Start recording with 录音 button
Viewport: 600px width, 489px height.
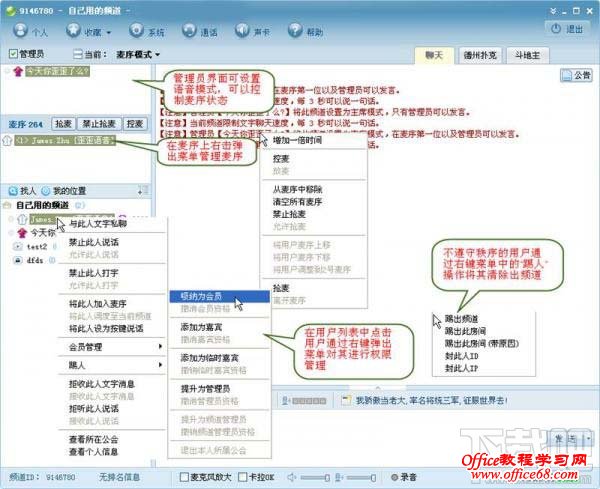pos(404,477)
